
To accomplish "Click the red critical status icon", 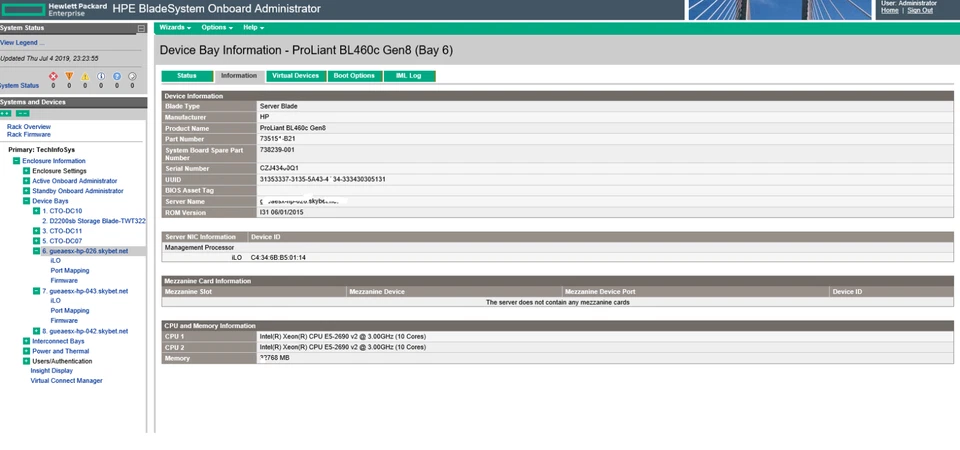I will coord(53,77).
